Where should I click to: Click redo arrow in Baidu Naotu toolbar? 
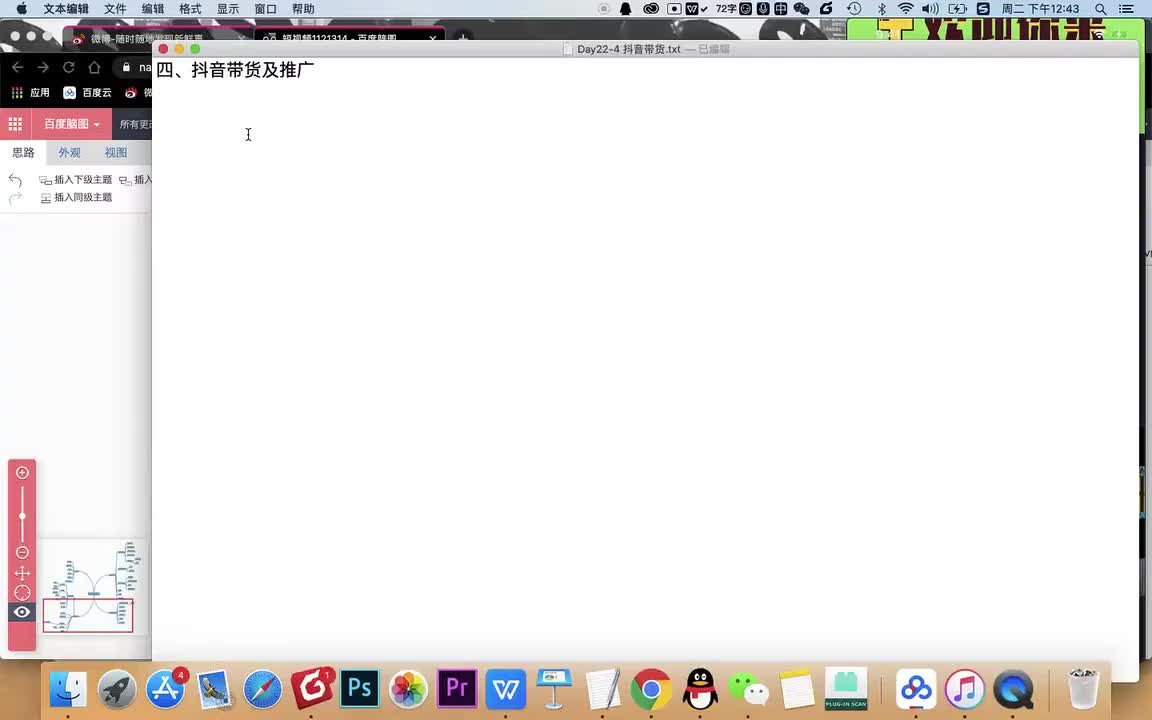[x=15, y=198]
